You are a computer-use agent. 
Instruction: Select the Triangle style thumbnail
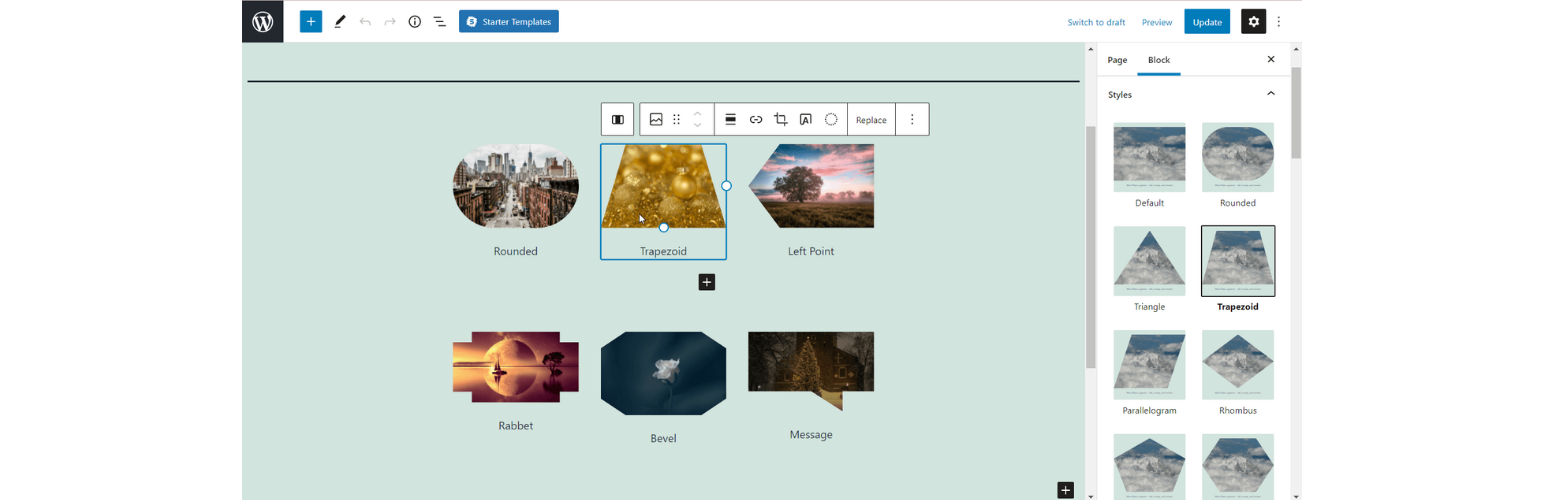(1149, 261)
